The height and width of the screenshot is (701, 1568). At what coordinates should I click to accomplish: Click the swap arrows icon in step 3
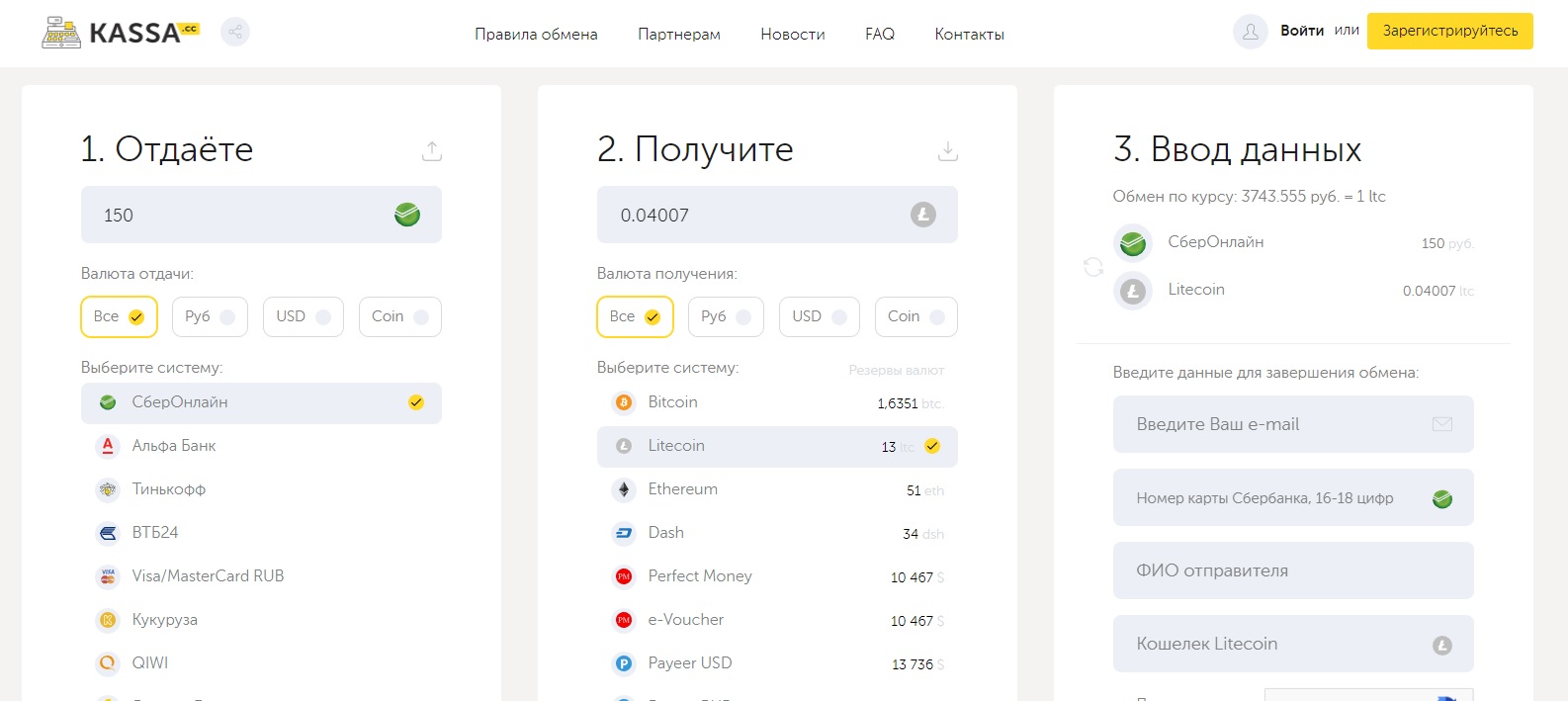1093,267
